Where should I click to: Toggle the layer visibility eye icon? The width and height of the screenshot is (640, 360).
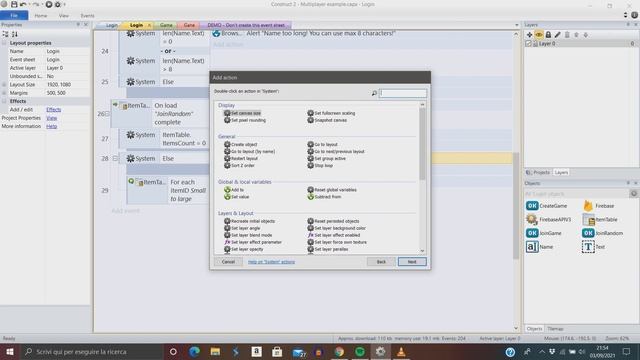[539, 35]
